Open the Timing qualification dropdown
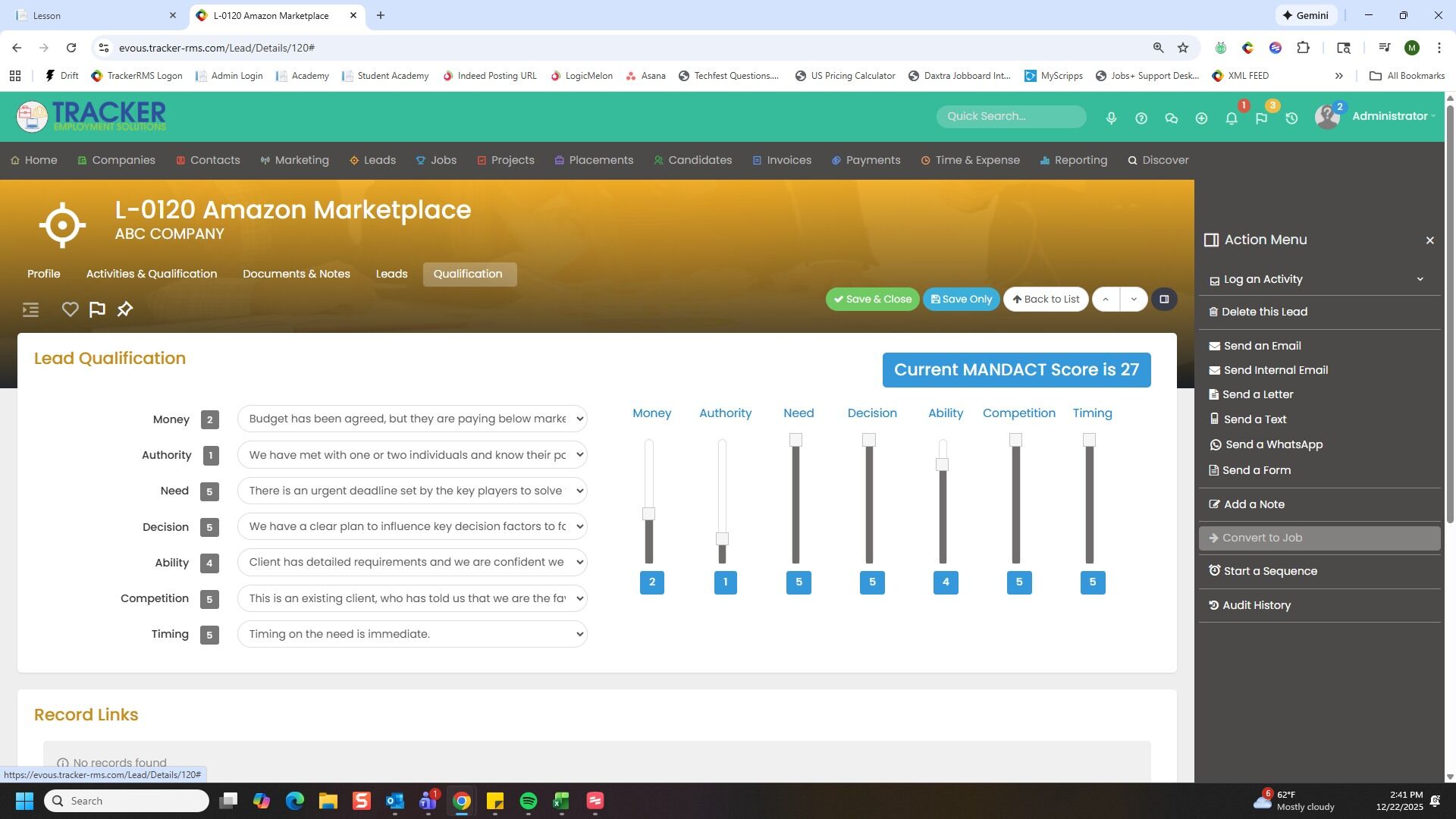The height and width of the screenshot is (819, 1456). coord(413,634)
